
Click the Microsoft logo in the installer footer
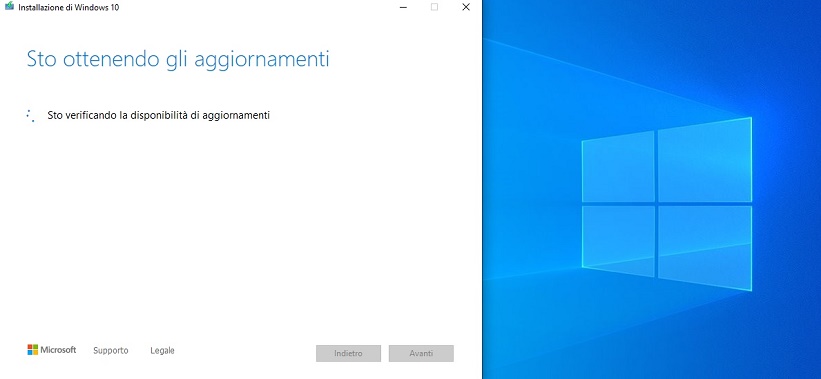(52, 350)
